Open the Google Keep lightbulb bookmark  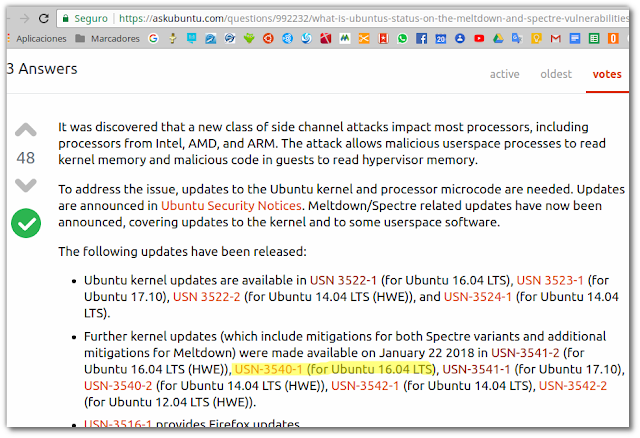(536, 39)
